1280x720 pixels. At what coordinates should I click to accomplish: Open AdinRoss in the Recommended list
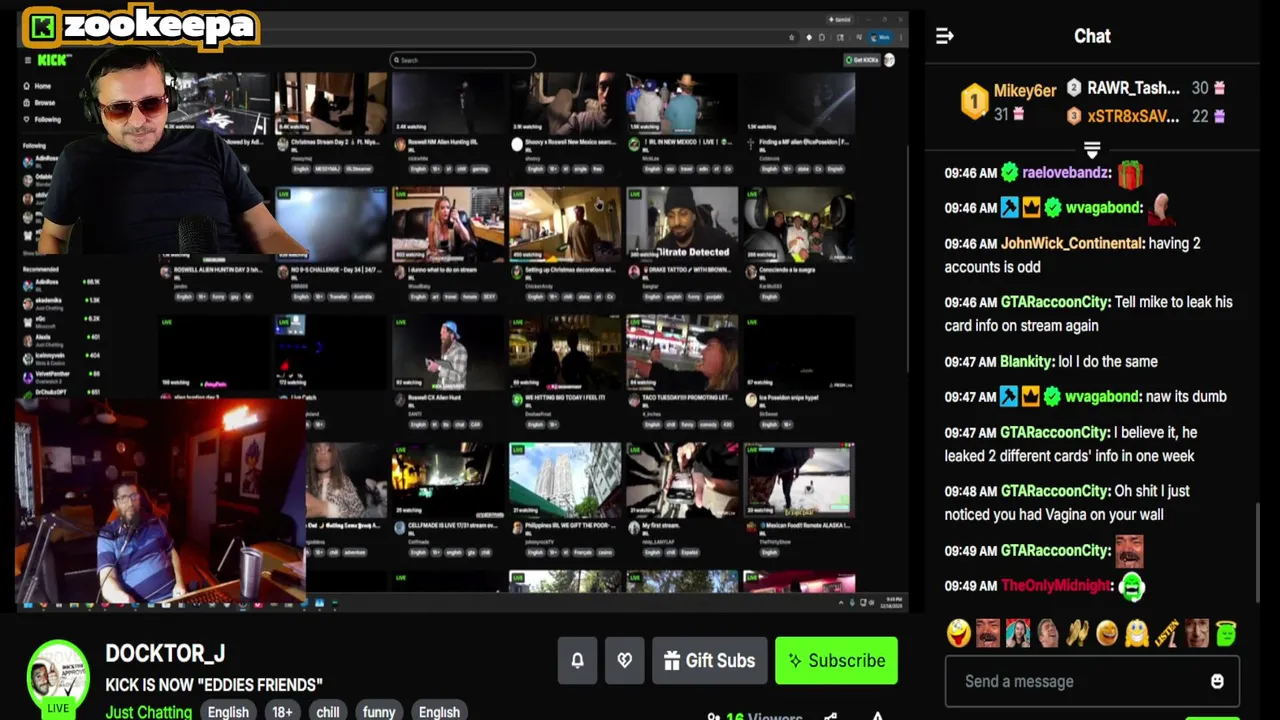tap(62, 283)
